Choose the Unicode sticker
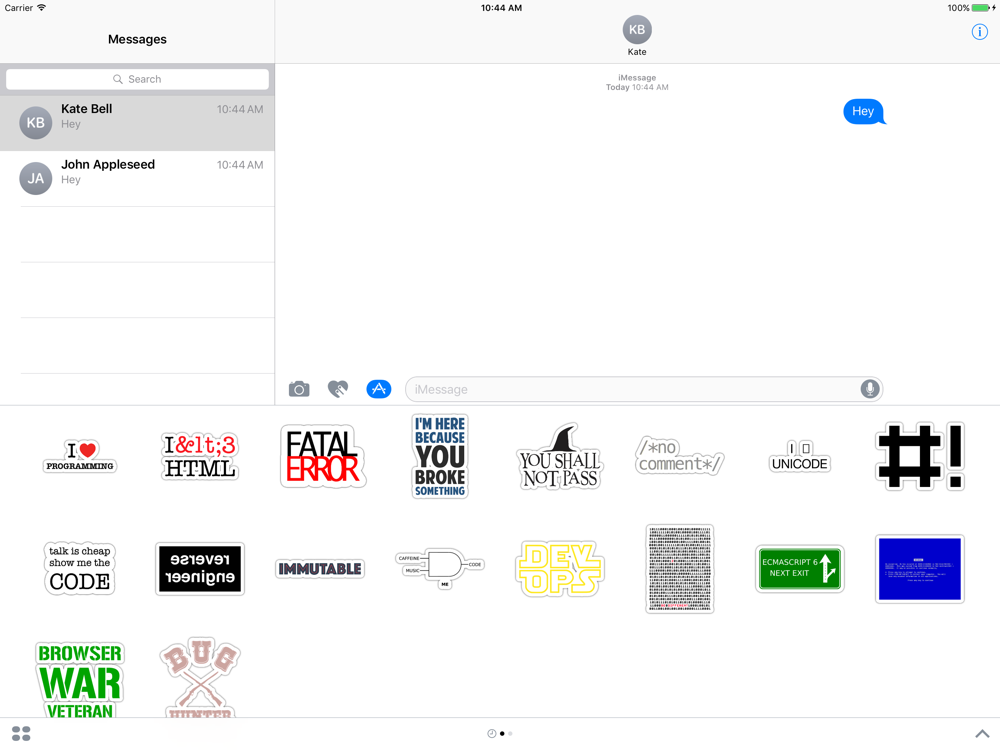 (800, 456)
